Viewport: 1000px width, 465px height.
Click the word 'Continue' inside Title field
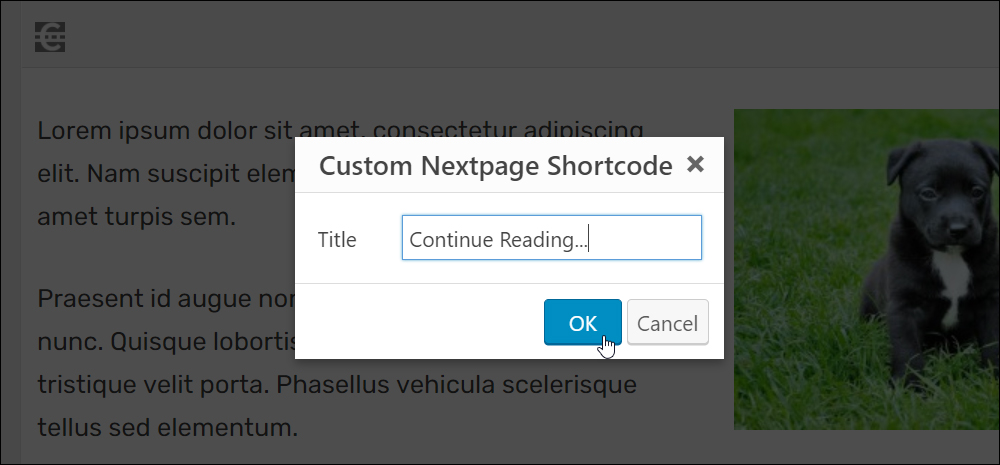click(x=451, y=240)
